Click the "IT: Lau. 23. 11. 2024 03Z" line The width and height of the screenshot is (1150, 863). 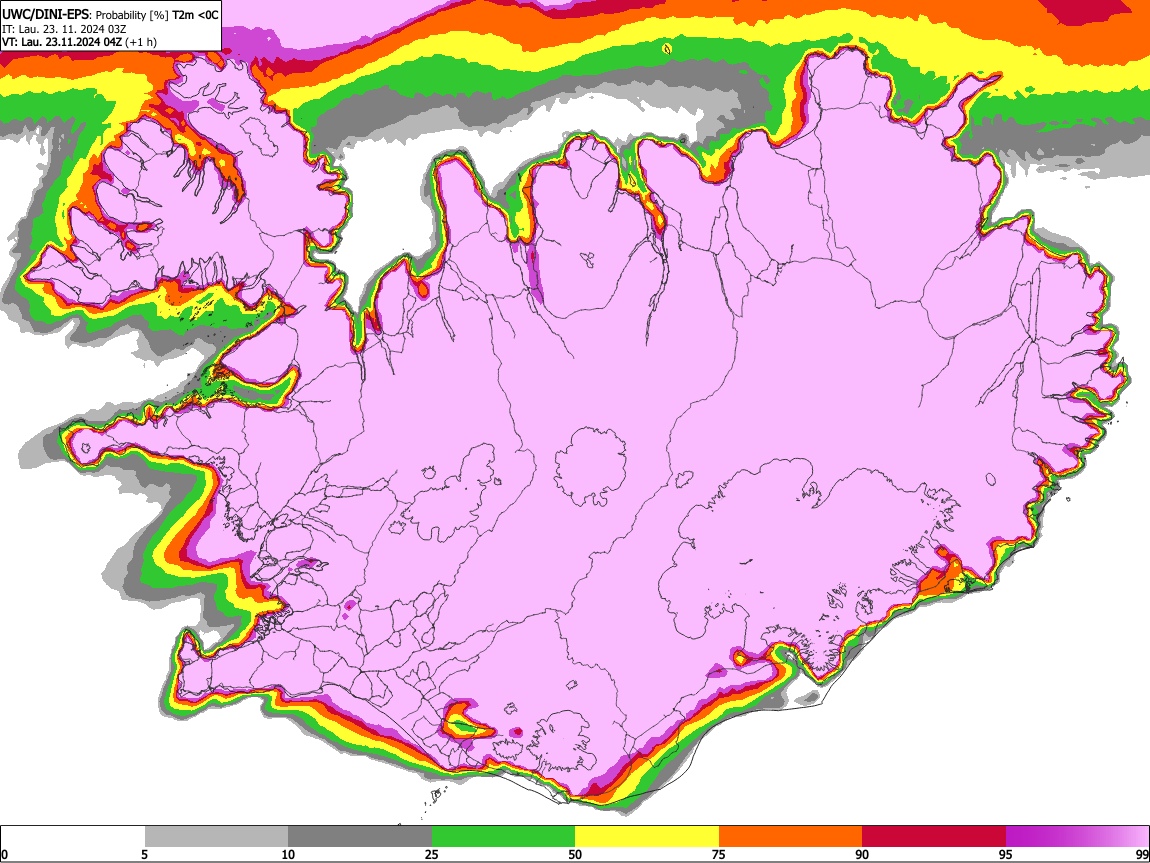pos(64,29)
